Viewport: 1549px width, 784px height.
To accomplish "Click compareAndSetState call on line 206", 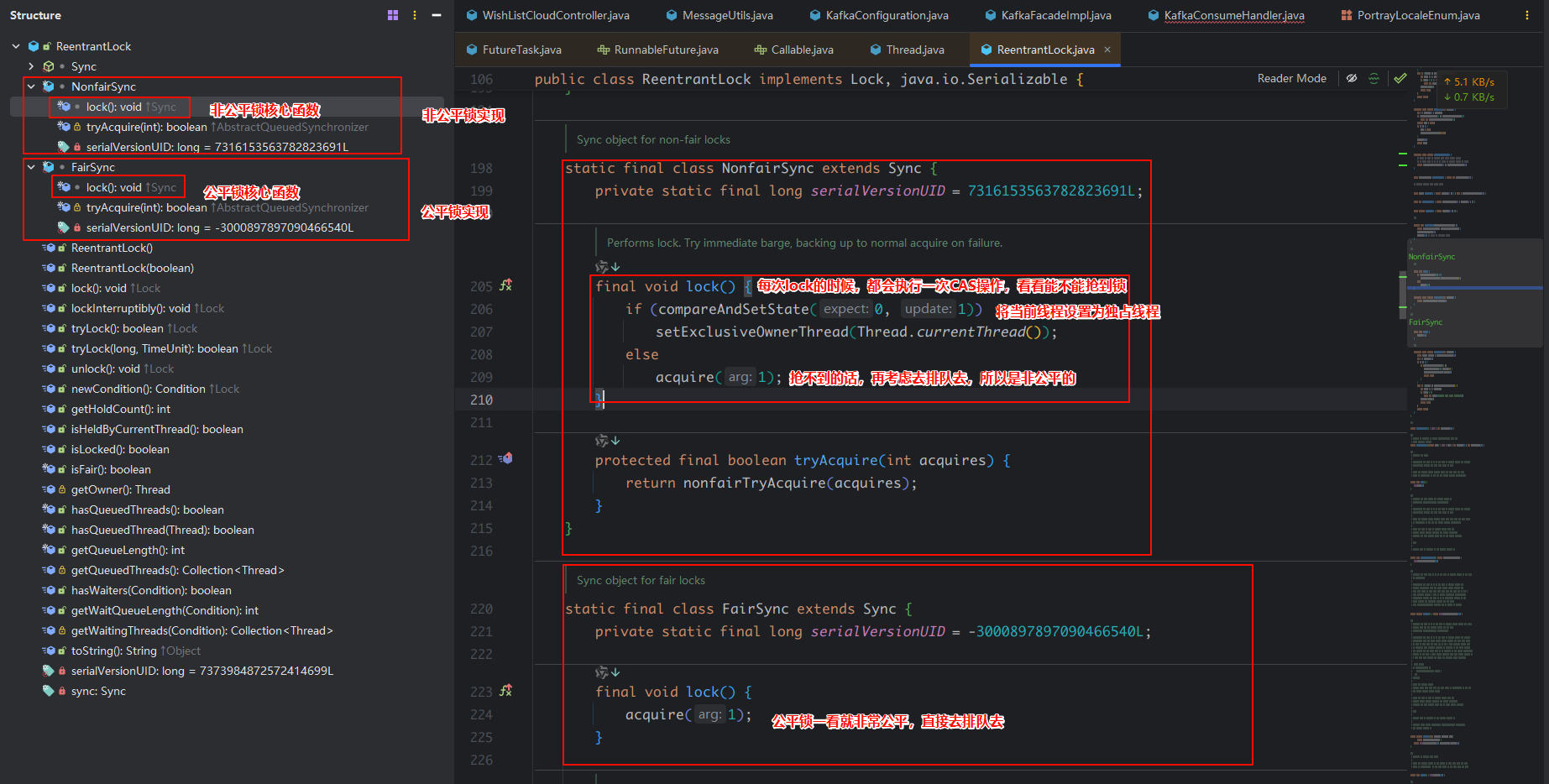I will tap(733, 309).
